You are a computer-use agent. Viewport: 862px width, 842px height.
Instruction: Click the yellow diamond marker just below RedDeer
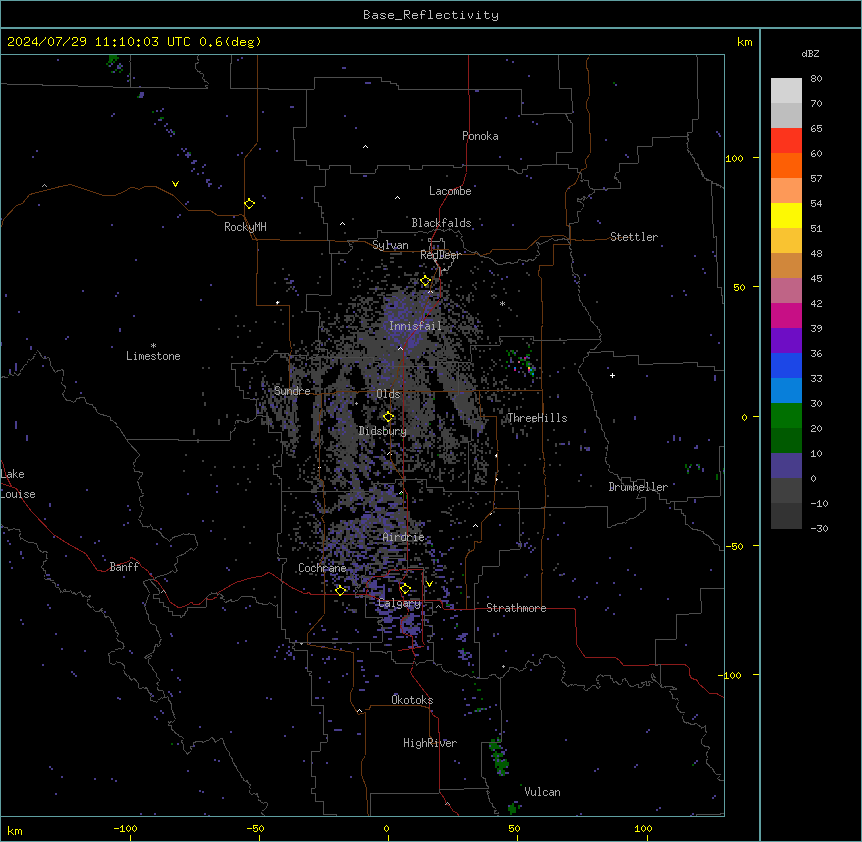[425, 281]
